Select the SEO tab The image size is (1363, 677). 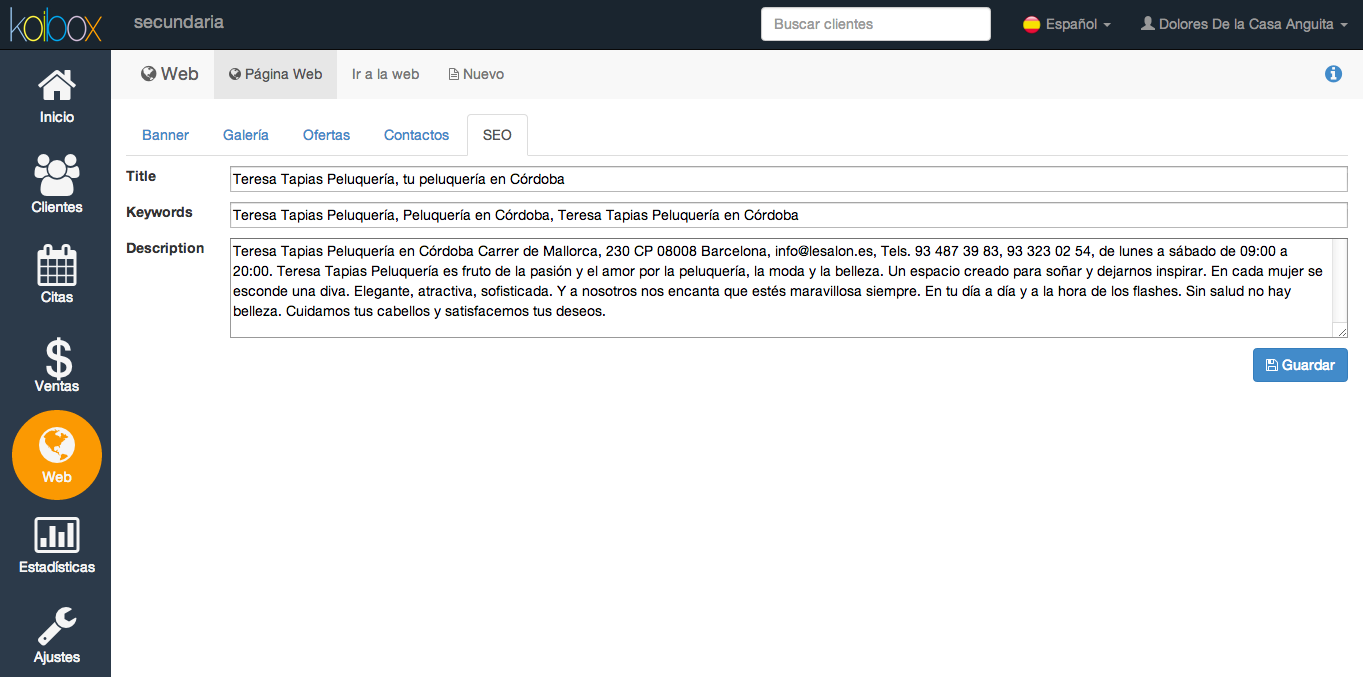click(x=497, y=135)
